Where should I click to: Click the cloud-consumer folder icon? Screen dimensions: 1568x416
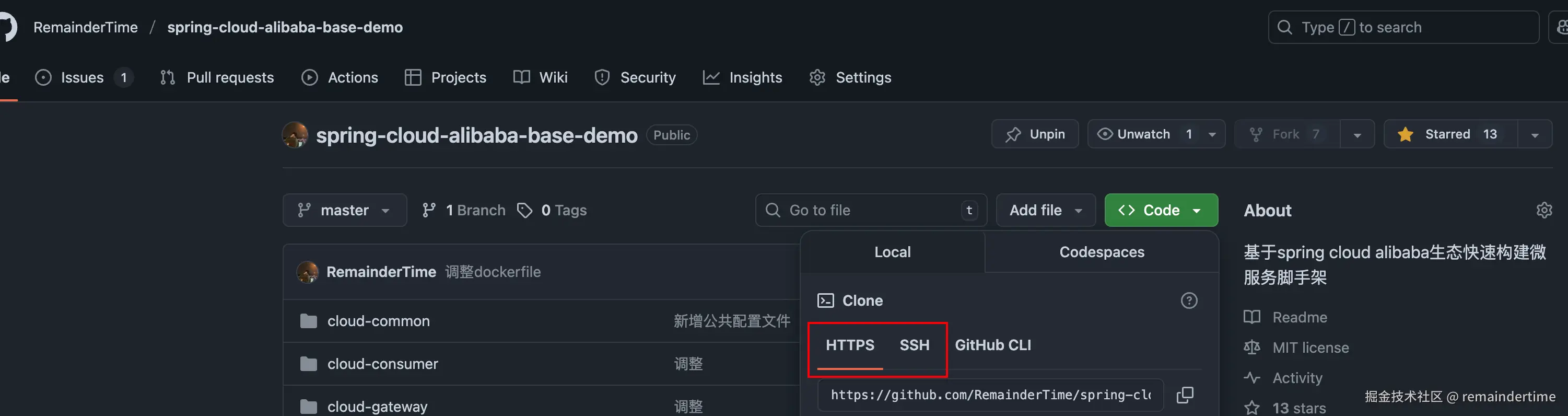[309, 364]
